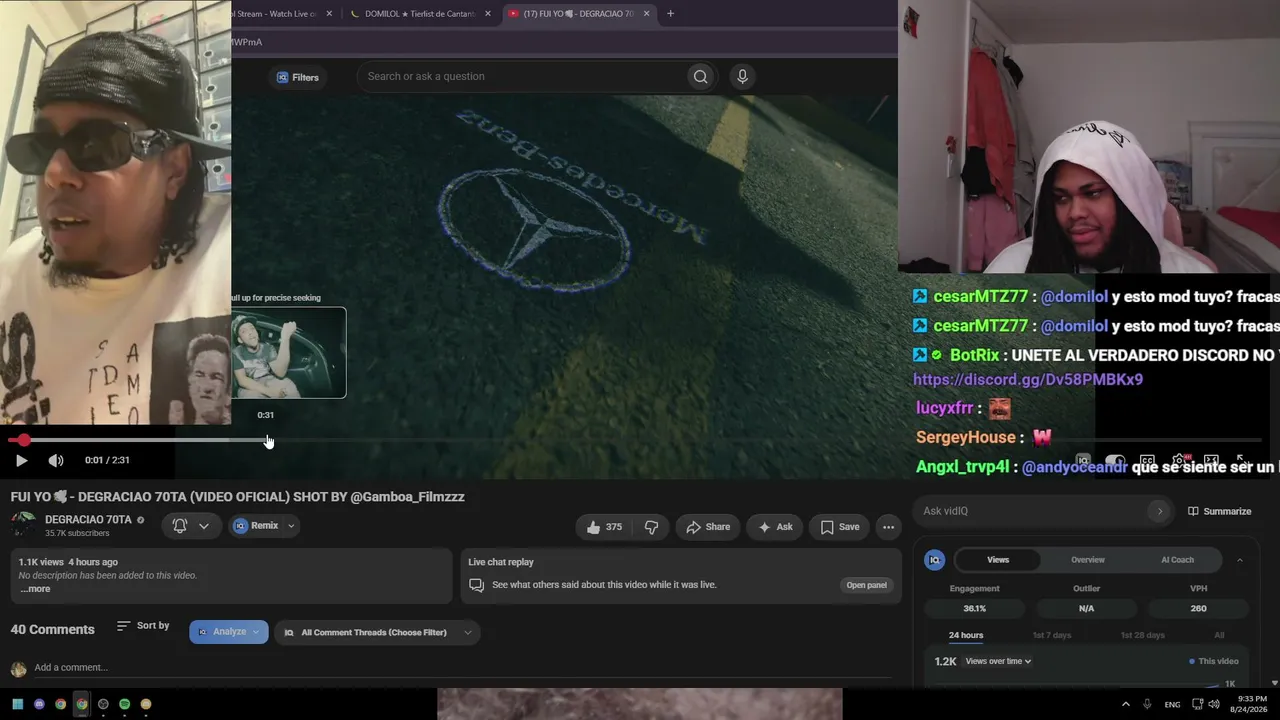This screenshot has height=720, width=1280.
Task: Open the ENG language indicator
Action: (1172, 704)
